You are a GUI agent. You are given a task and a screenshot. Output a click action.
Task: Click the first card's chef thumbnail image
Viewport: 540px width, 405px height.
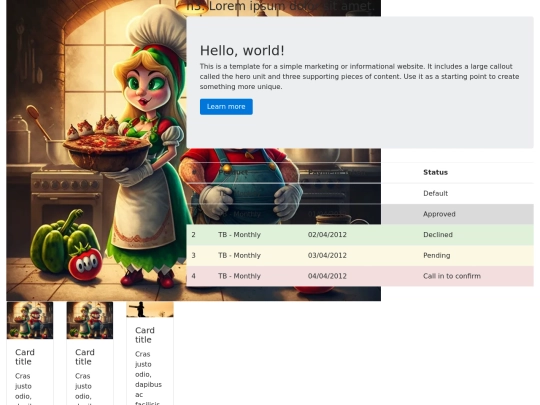click(30, 320)
